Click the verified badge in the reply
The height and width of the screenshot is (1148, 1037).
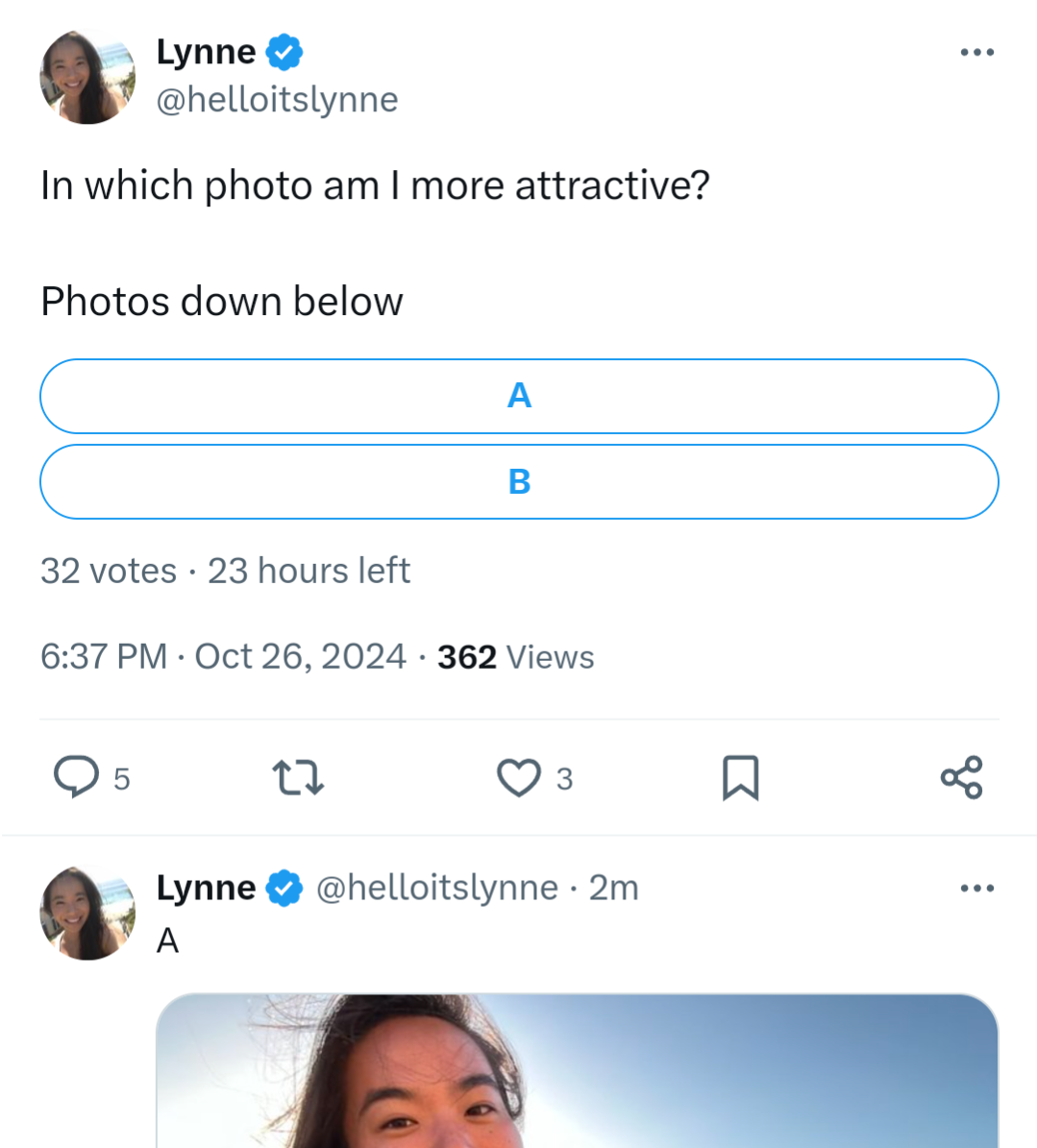point(284,888)
